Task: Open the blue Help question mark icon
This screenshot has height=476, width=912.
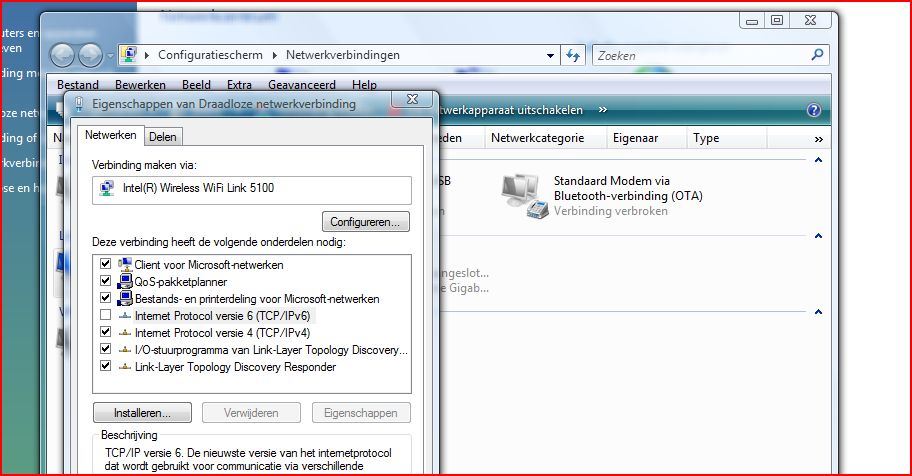Action: tap(814, 110)
